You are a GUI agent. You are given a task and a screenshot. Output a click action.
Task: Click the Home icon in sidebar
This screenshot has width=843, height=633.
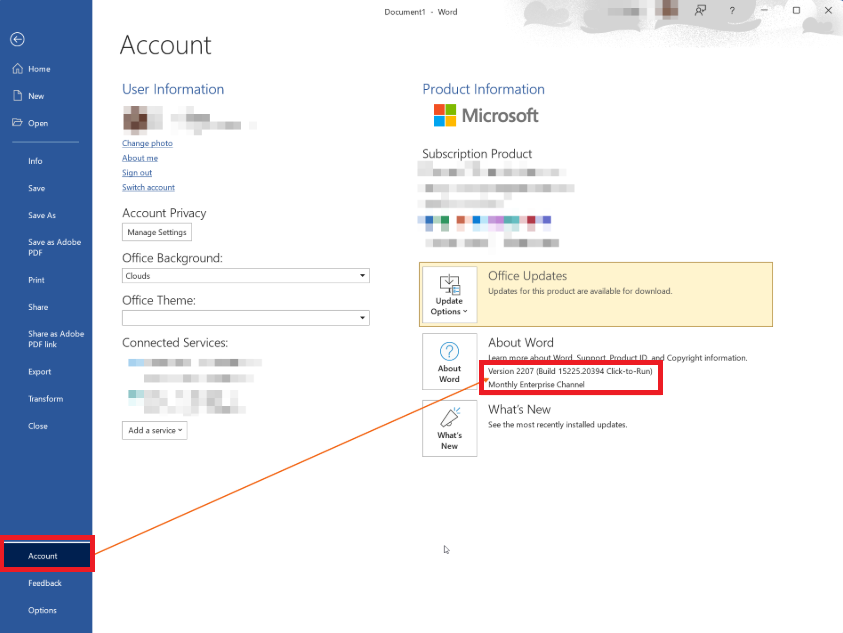click(18, 68)
